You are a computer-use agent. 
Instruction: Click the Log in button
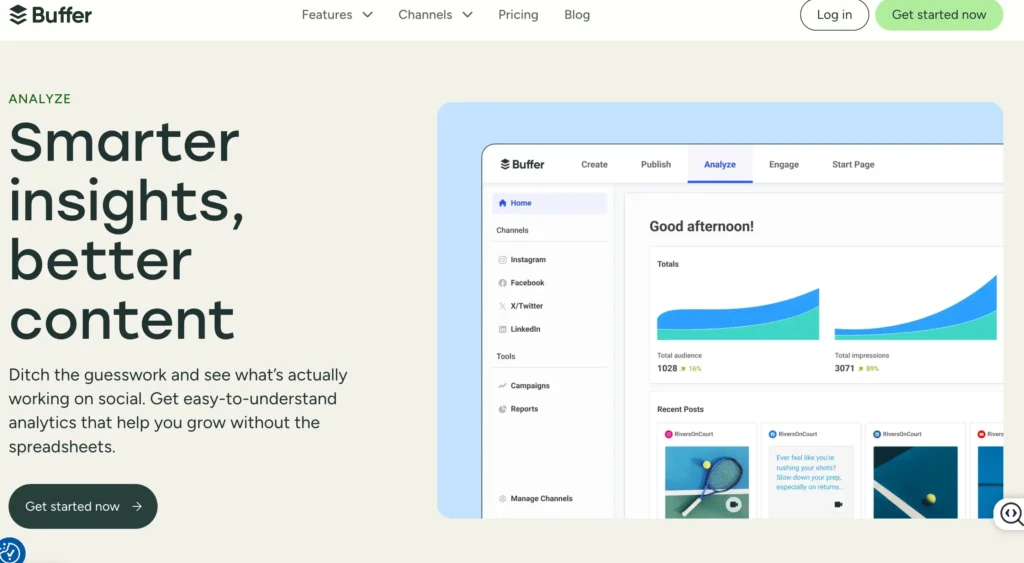[834, 14]
